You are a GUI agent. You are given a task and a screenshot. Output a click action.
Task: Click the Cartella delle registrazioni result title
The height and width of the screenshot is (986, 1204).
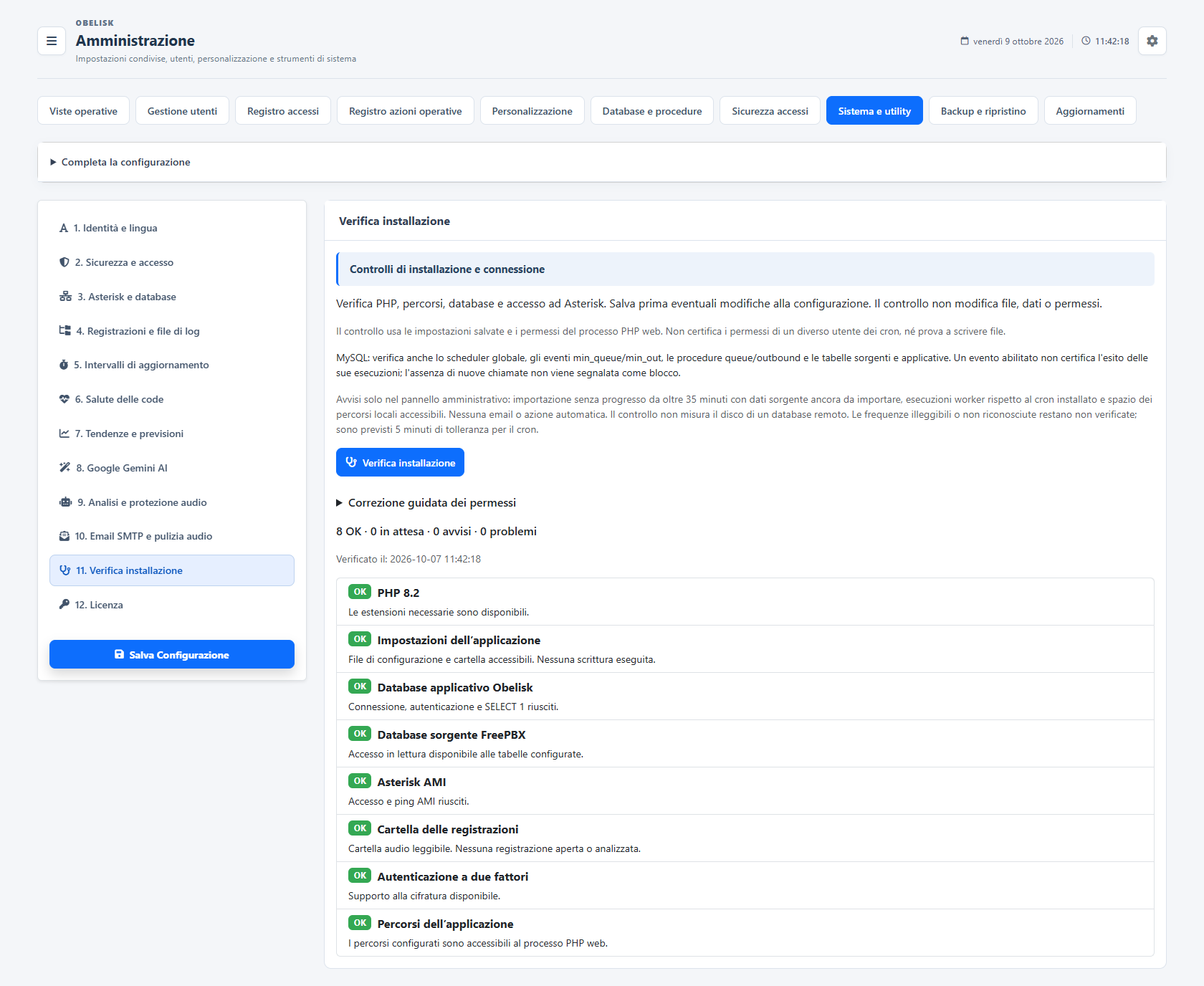(x=448, y=830)
